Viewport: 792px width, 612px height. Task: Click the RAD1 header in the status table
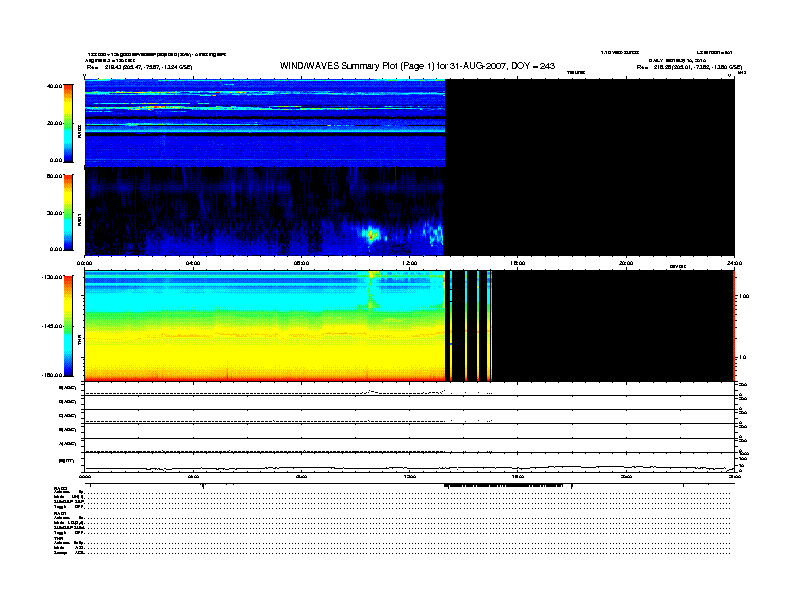[61, 514]
